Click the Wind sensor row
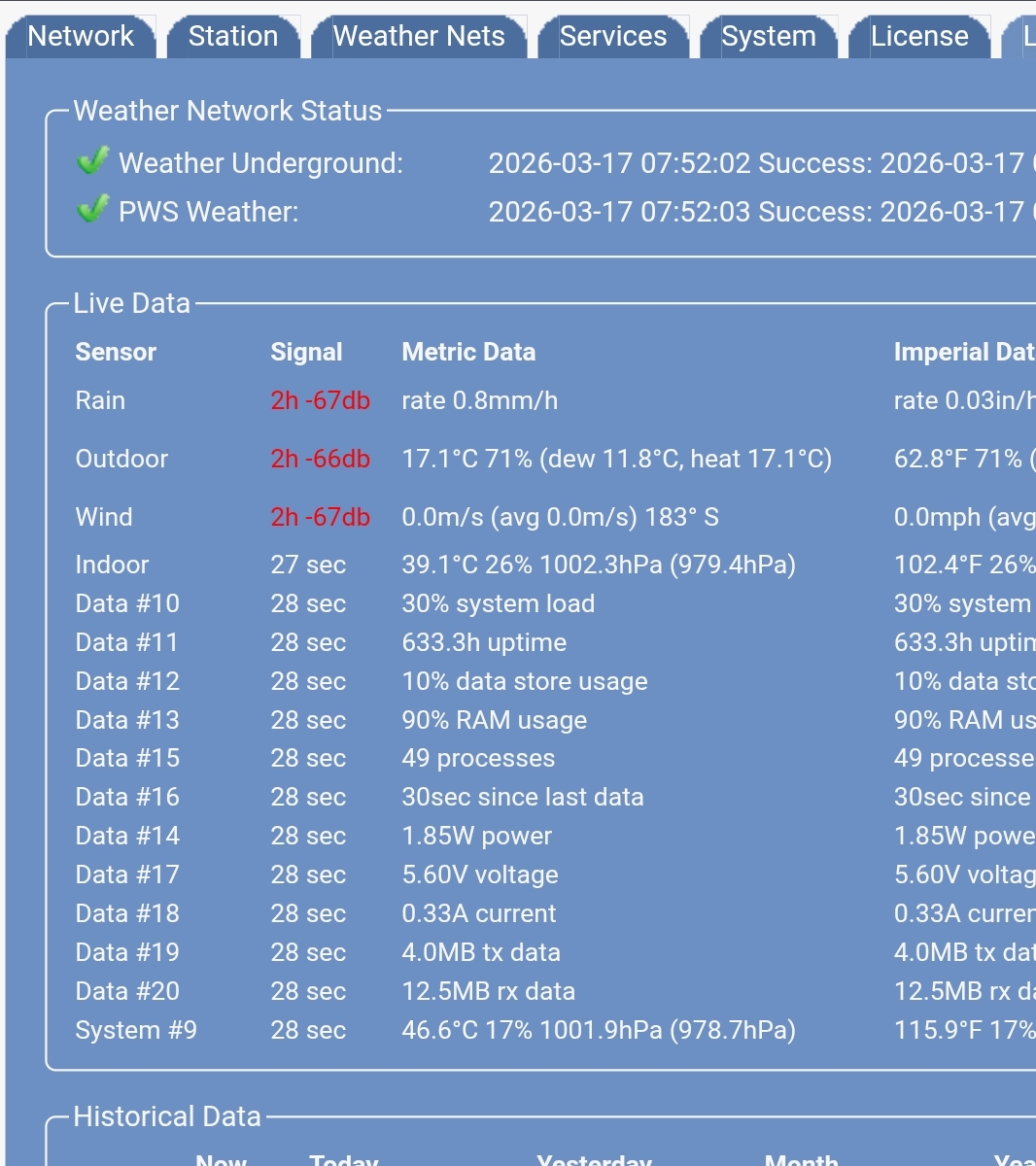 click(103, 517)
